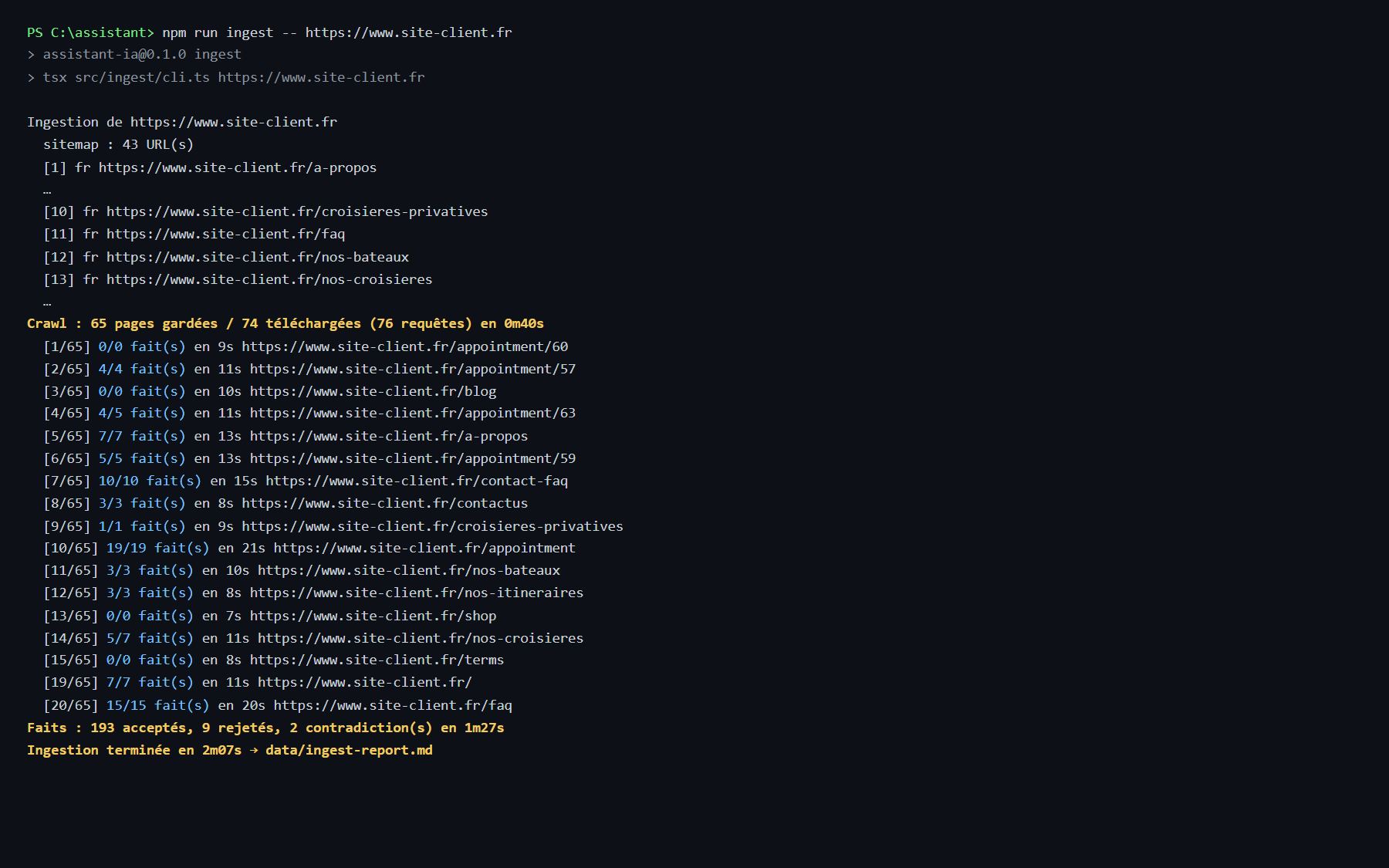Click the appointment/63 URL
The height and width of the screenshot is (868, 1389).
tap(413, 413)
